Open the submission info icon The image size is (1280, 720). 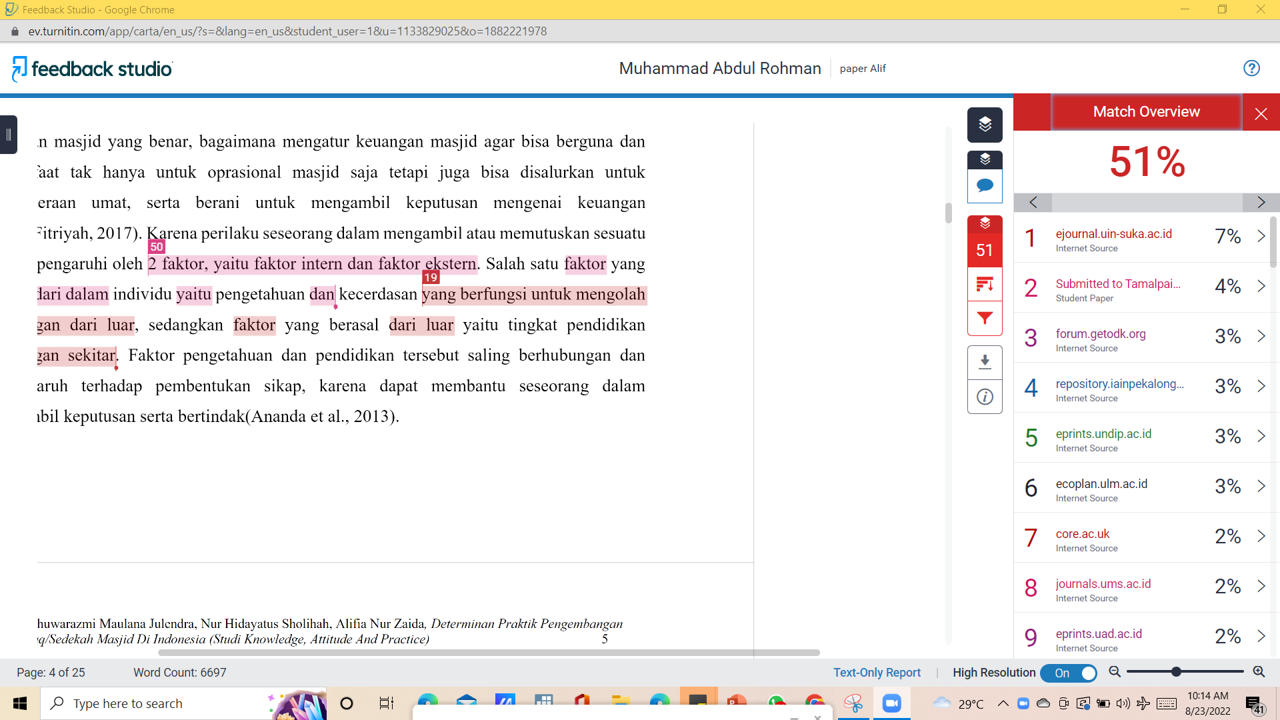984,397
